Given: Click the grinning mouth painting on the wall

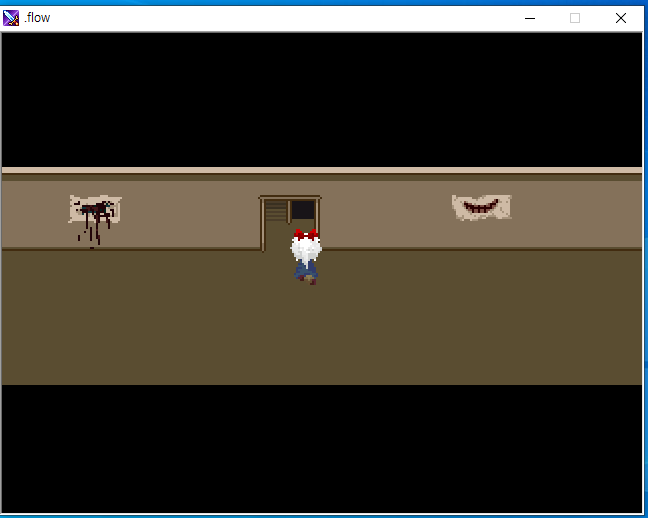Looking at the screenshot, I should click(x=481, y=207).
